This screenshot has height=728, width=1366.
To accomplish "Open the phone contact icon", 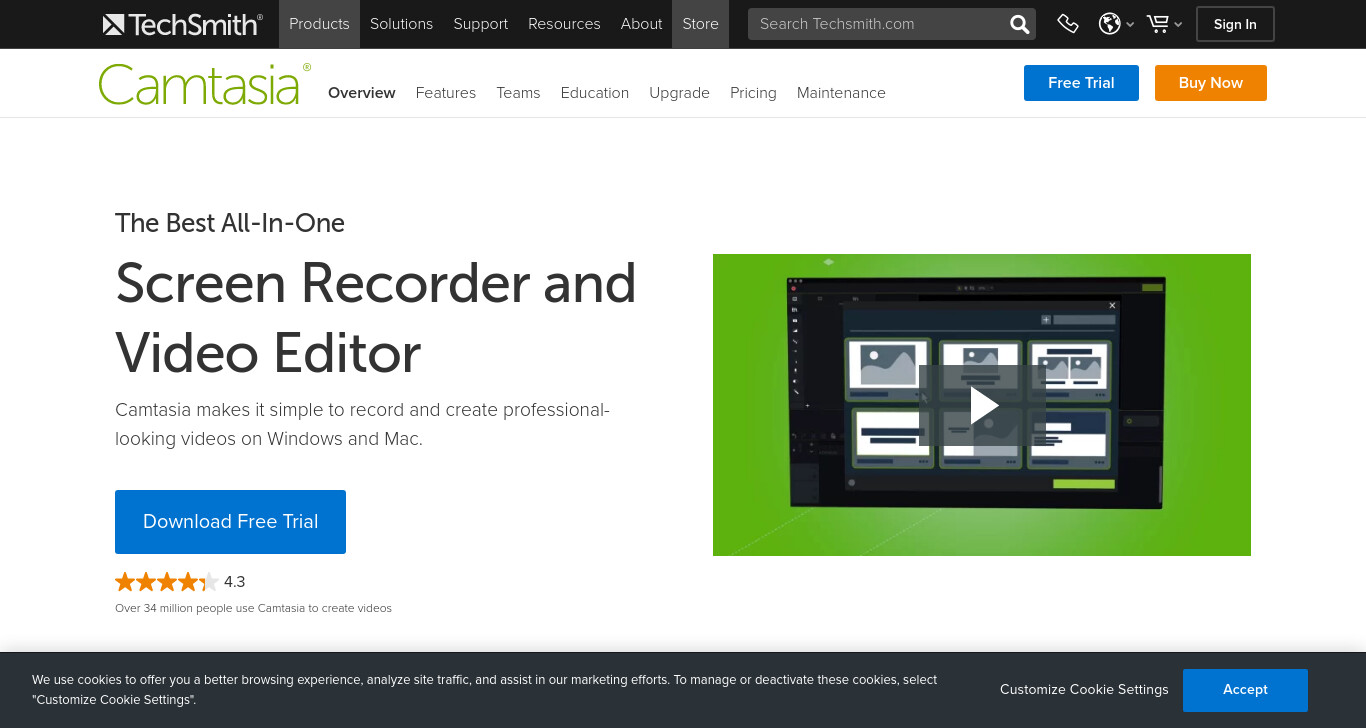I will click(1068, 24).
